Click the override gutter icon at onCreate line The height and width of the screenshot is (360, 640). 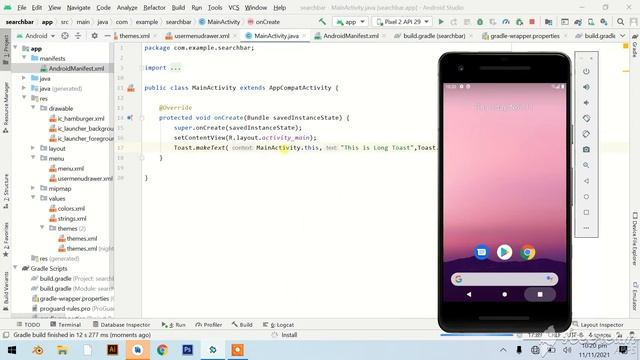(x=130, y=118)
